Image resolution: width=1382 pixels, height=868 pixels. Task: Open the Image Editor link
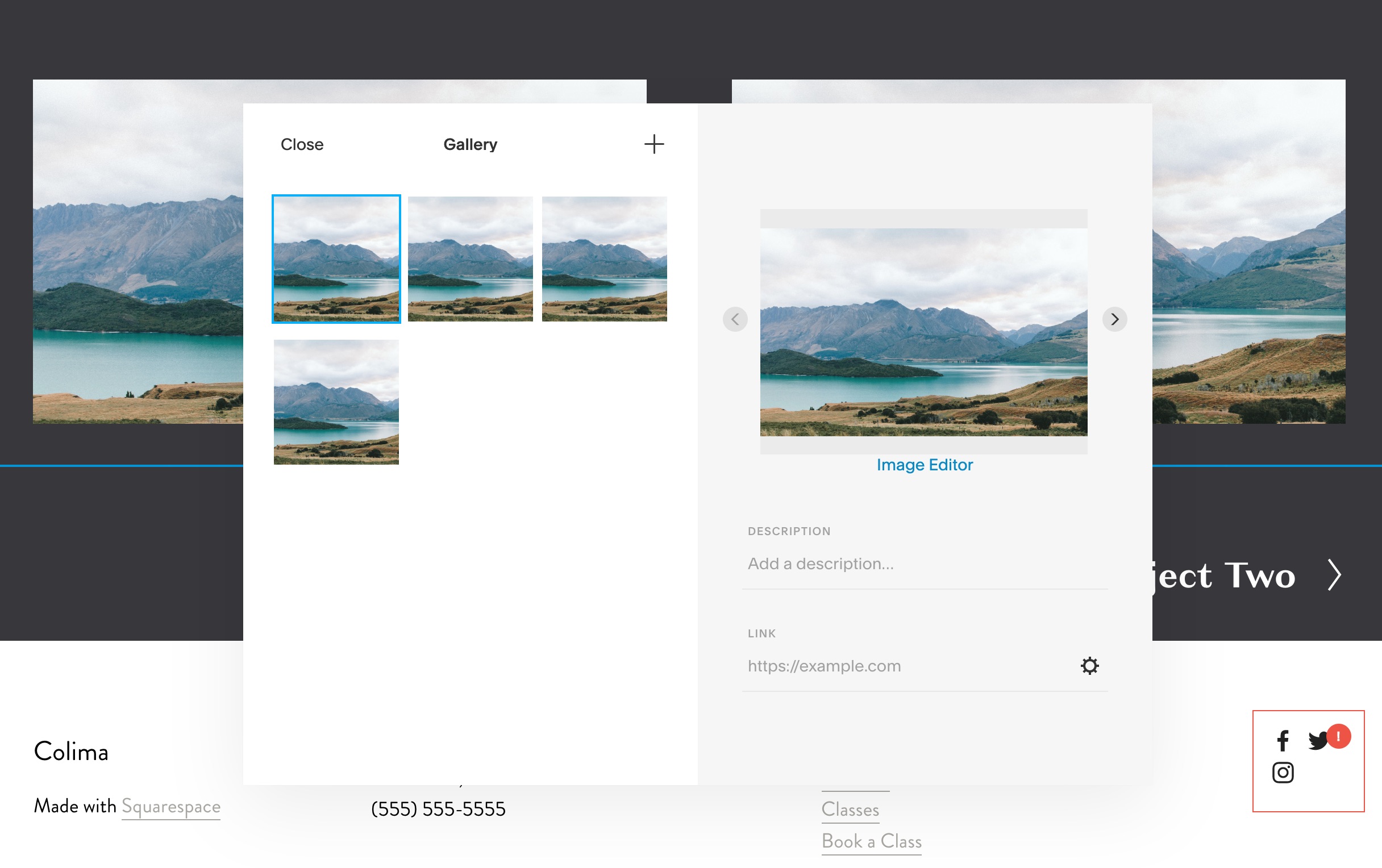point(924,465)
